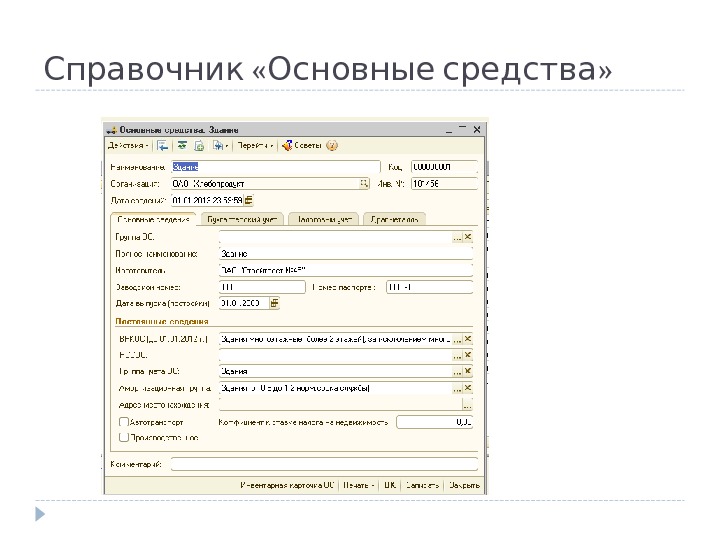720x540 pixels.
Task: Open calendar icon next to Дата сведений
Action: pos(248,200)
